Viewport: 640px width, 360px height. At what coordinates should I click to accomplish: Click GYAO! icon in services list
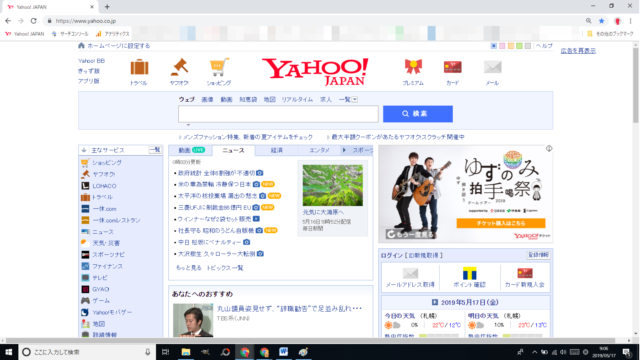tap(85, 289)
